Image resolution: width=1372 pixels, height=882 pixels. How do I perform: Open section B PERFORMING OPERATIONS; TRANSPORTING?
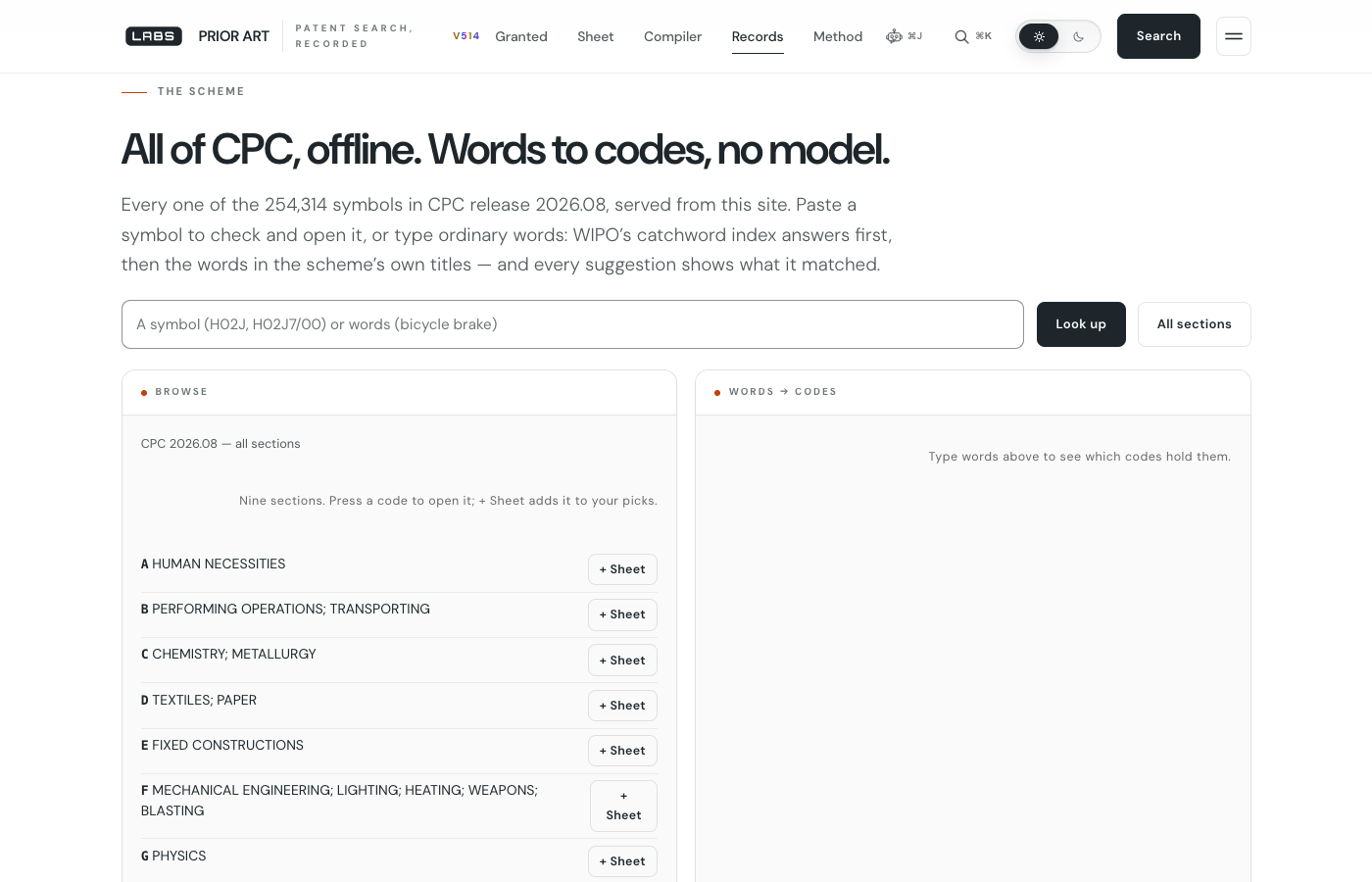285,609
